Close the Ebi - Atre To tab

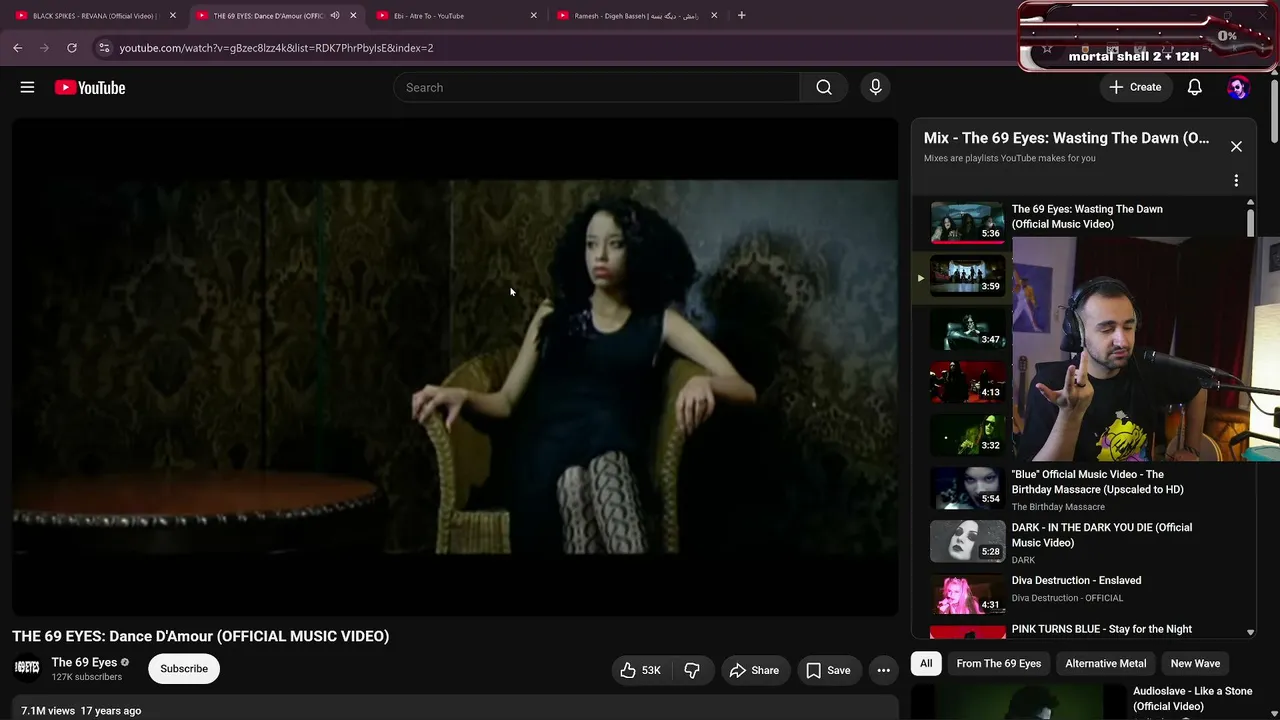(x=533, y=15)
